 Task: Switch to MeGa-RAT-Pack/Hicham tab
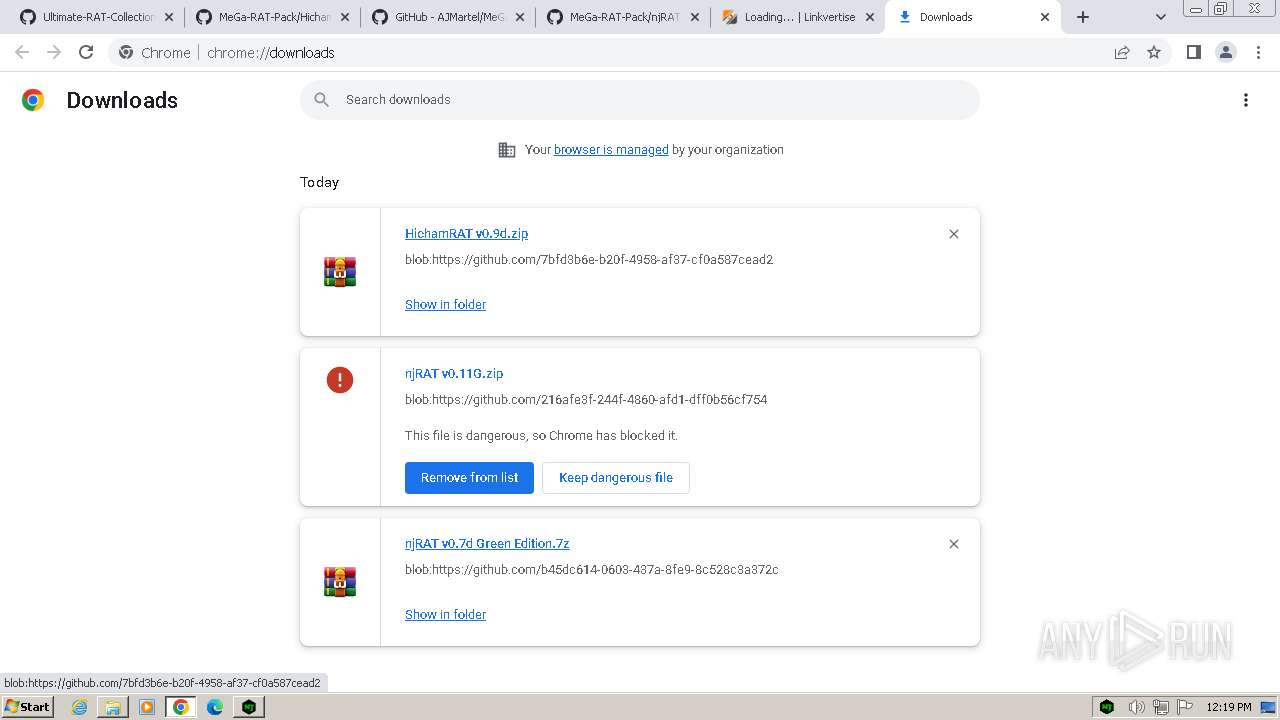tap(273, 17)
